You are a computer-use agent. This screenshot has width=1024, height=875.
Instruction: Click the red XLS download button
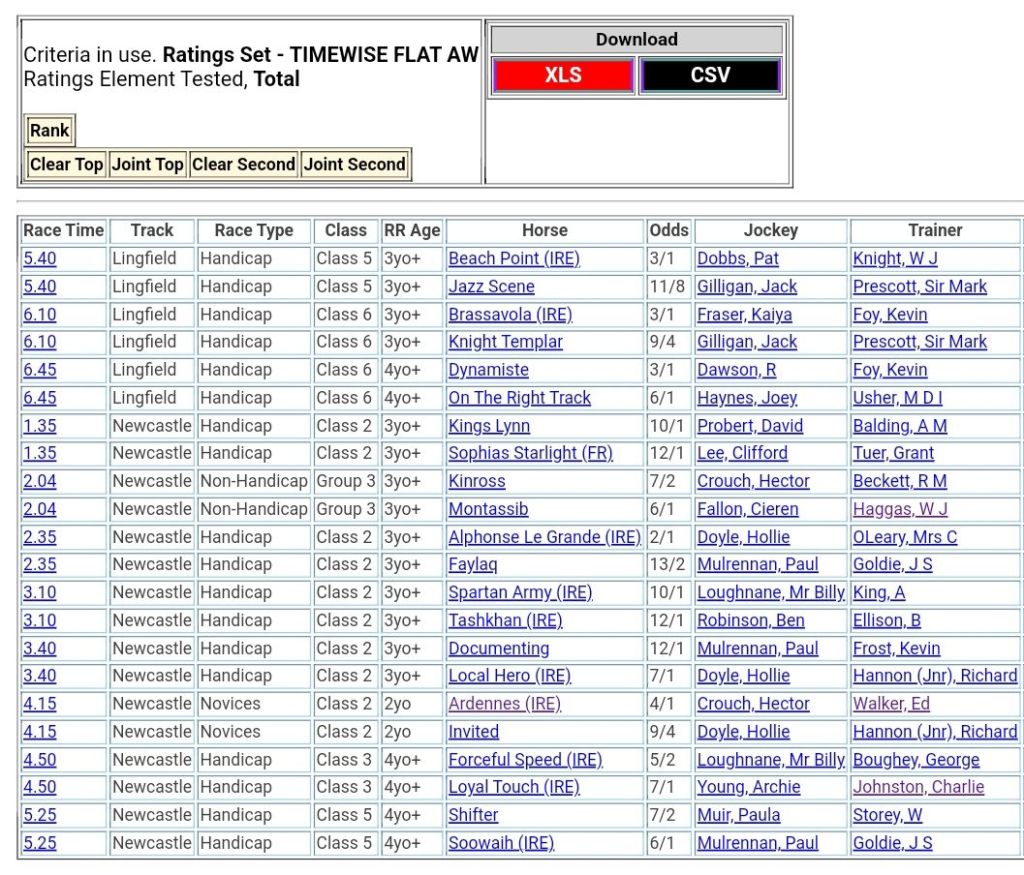563,76
